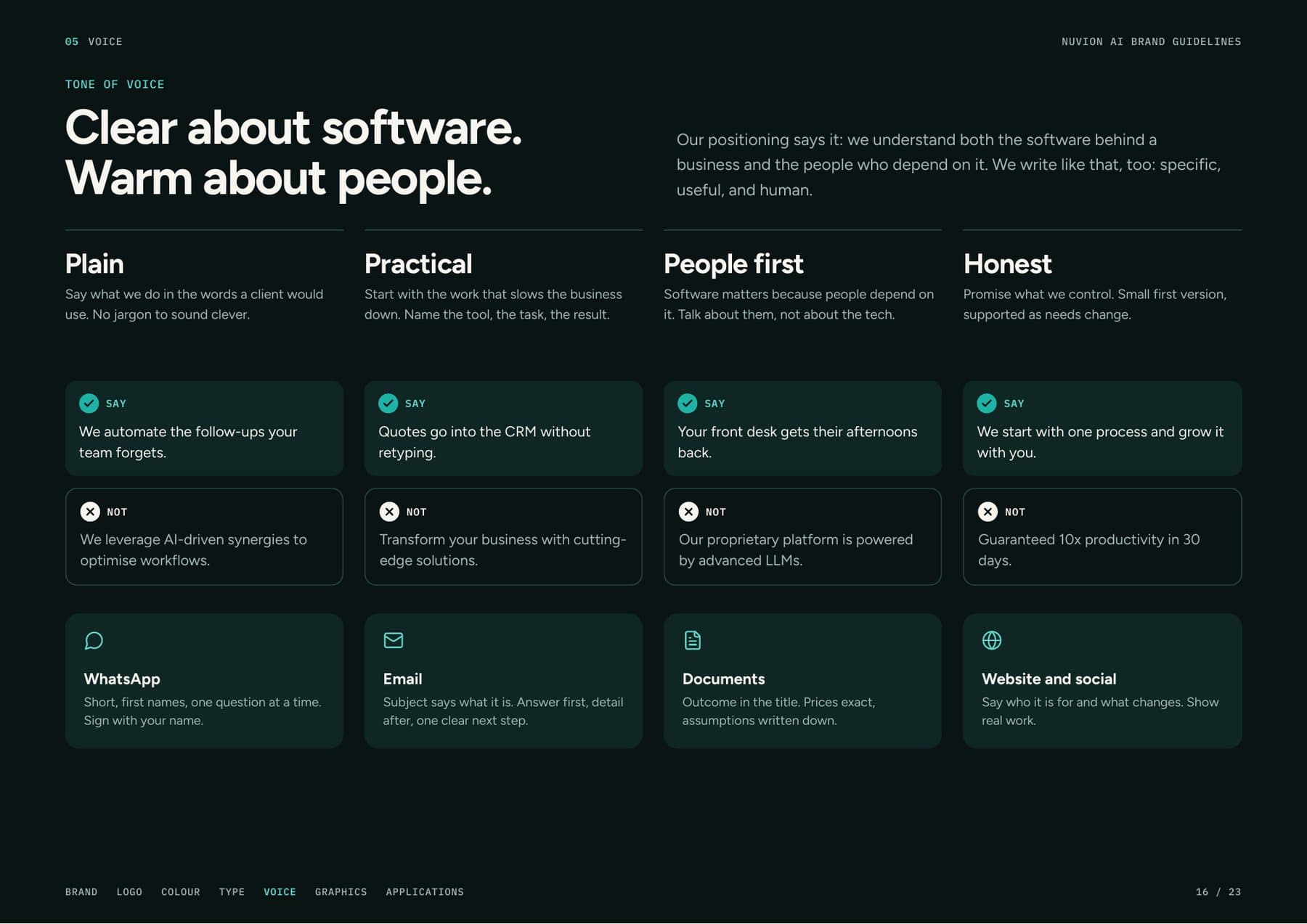
Task: Click the checkmark icon in the Honest SAY card
Action: coord(987,403)
